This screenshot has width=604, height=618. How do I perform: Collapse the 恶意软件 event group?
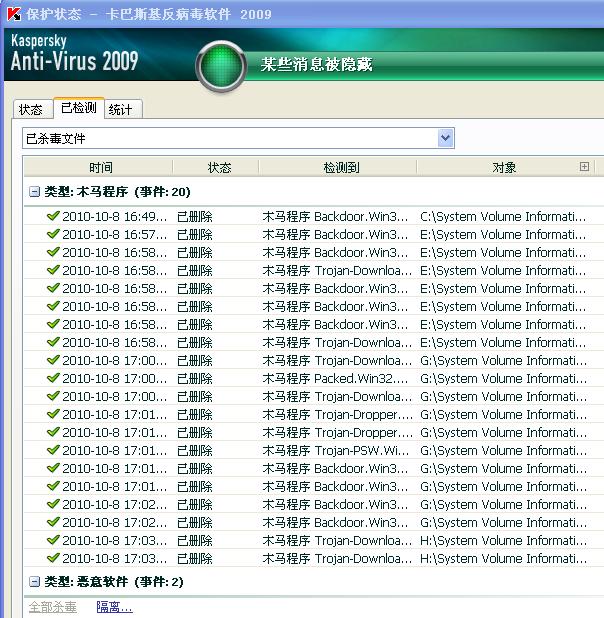click(x=34, y=581)
